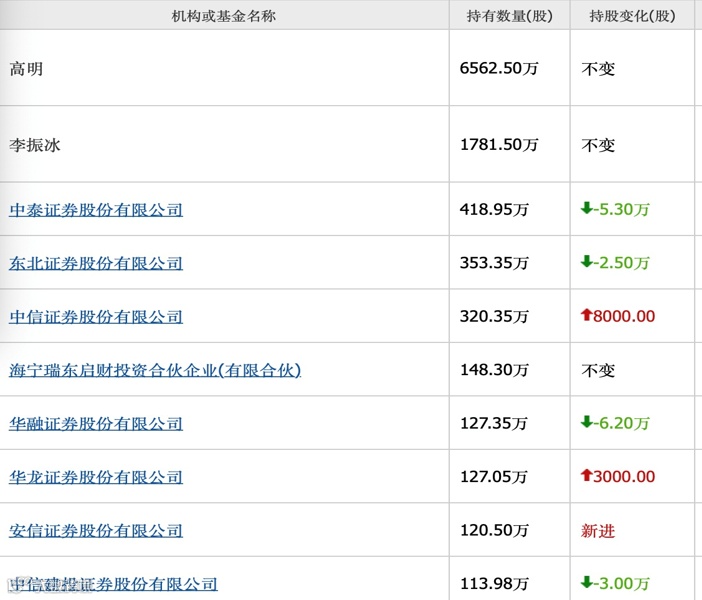Select holding value 353.35万
The width and height of the screenshot is (702, 600).
pos(494,262)
